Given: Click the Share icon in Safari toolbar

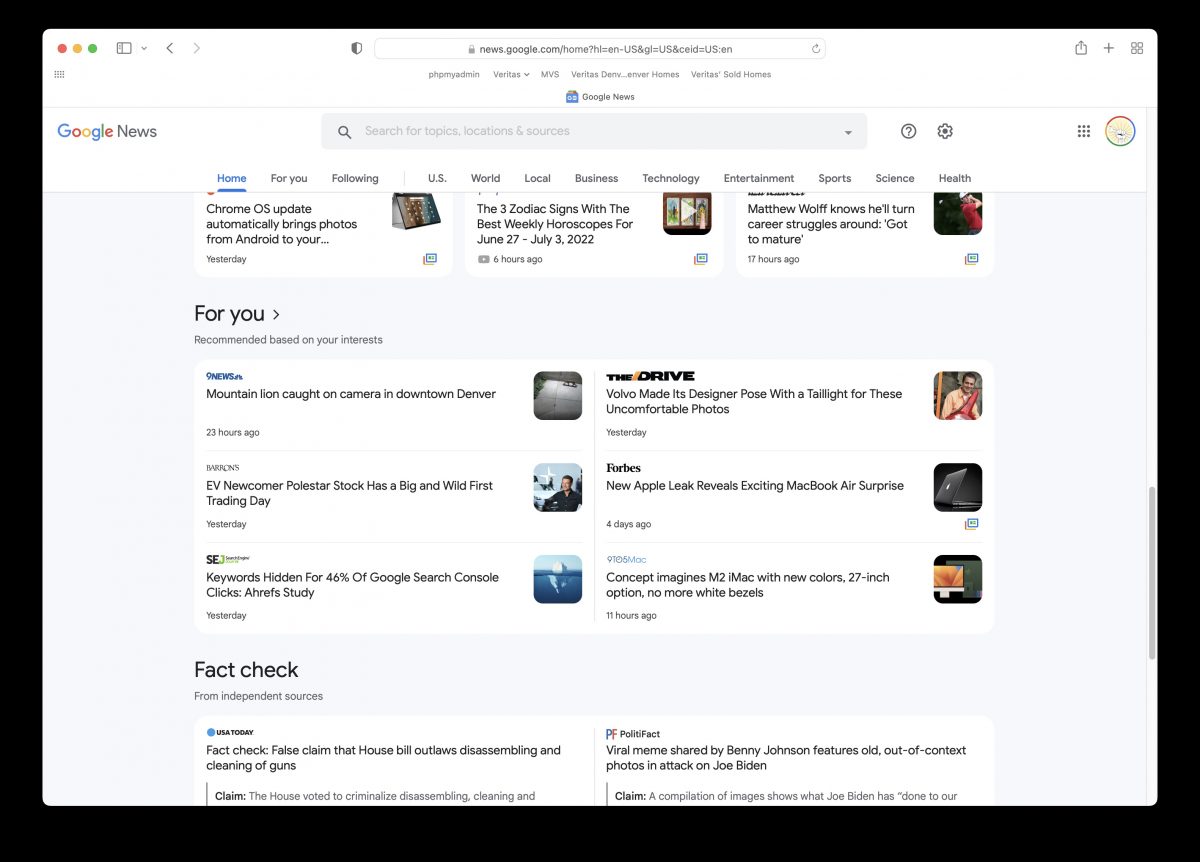Looking at the screenshot, I should [1081, 47].
